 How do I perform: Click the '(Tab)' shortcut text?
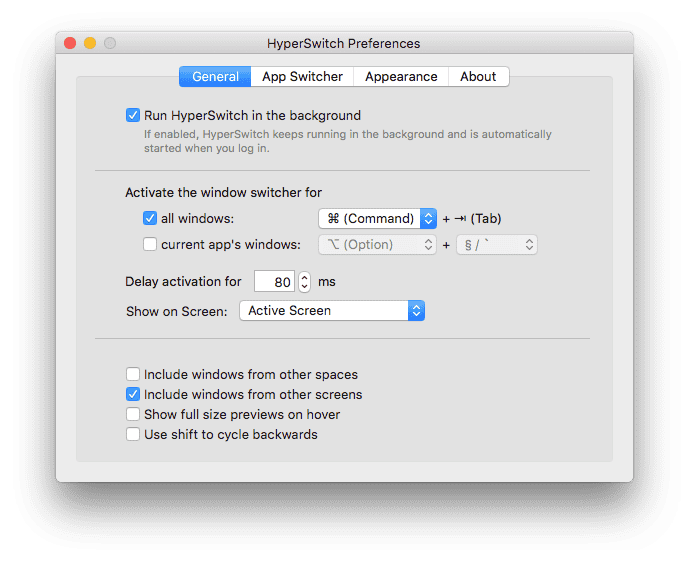pos(486,218)
